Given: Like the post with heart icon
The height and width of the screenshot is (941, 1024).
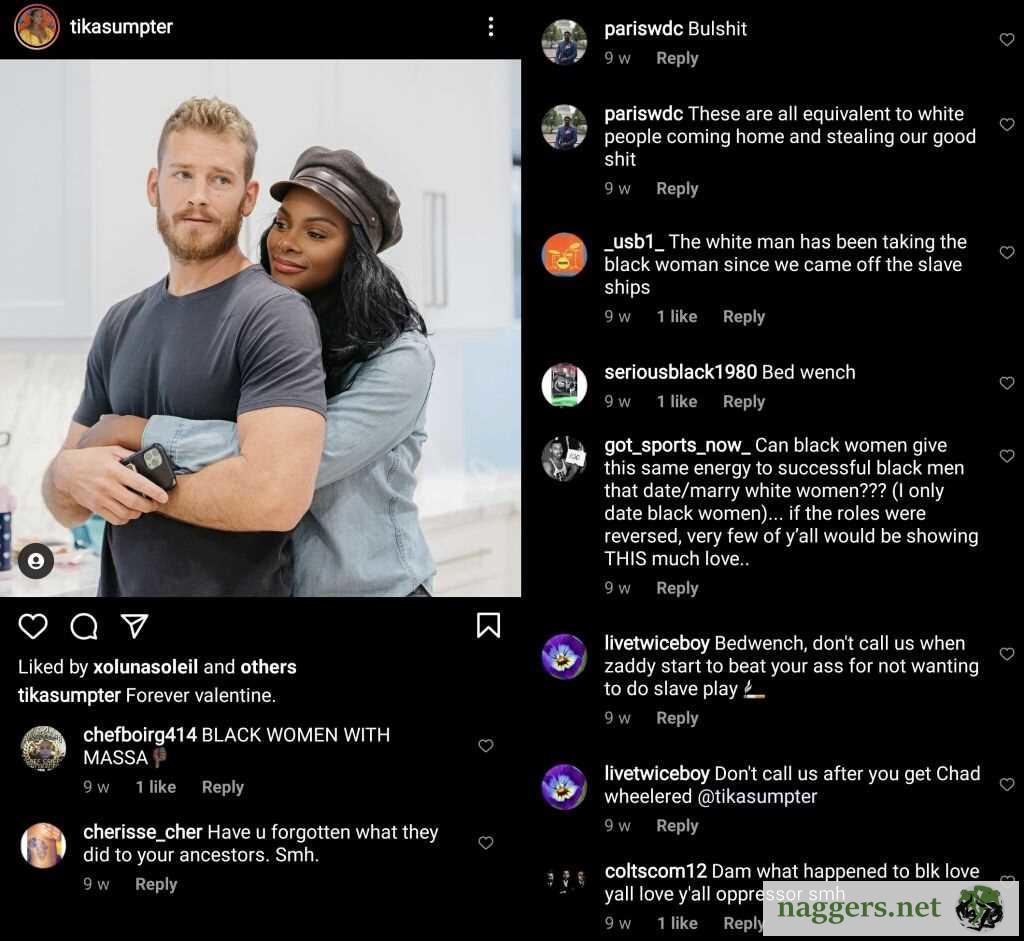Looking at the screenshot, I should pos(33,626).
